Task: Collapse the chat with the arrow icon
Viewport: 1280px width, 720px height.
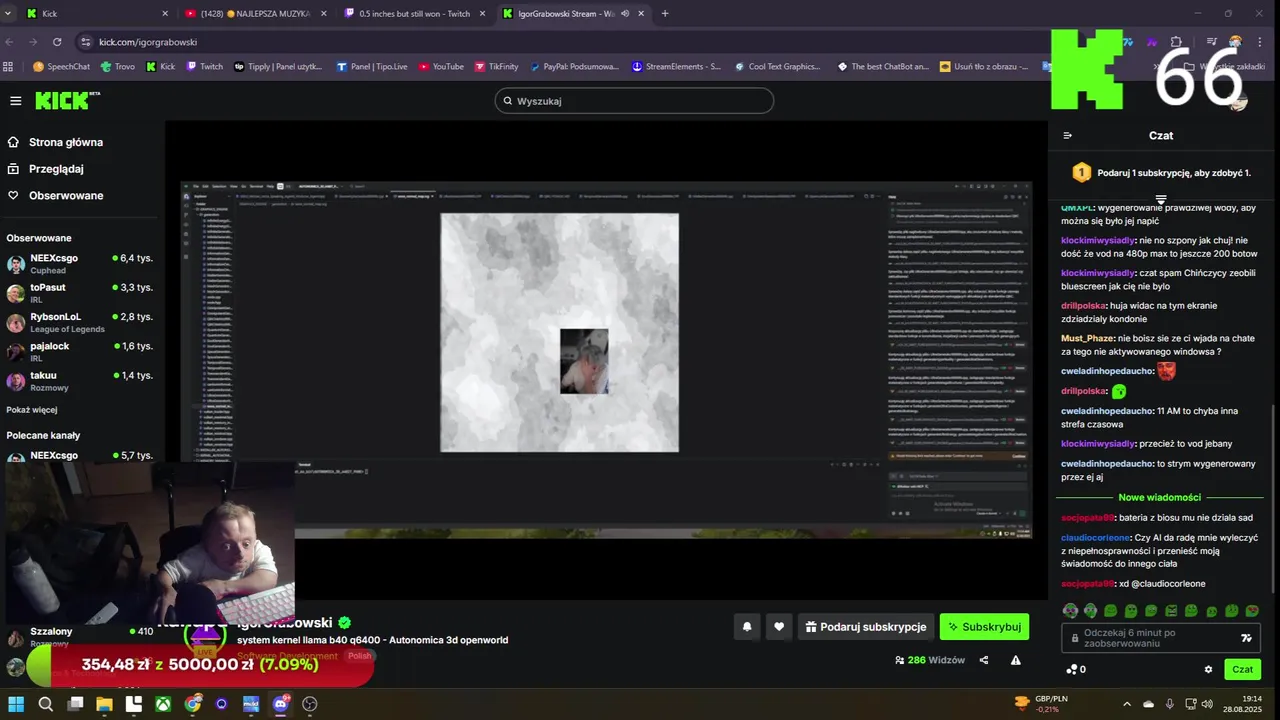Action: tap(1067, 136)
